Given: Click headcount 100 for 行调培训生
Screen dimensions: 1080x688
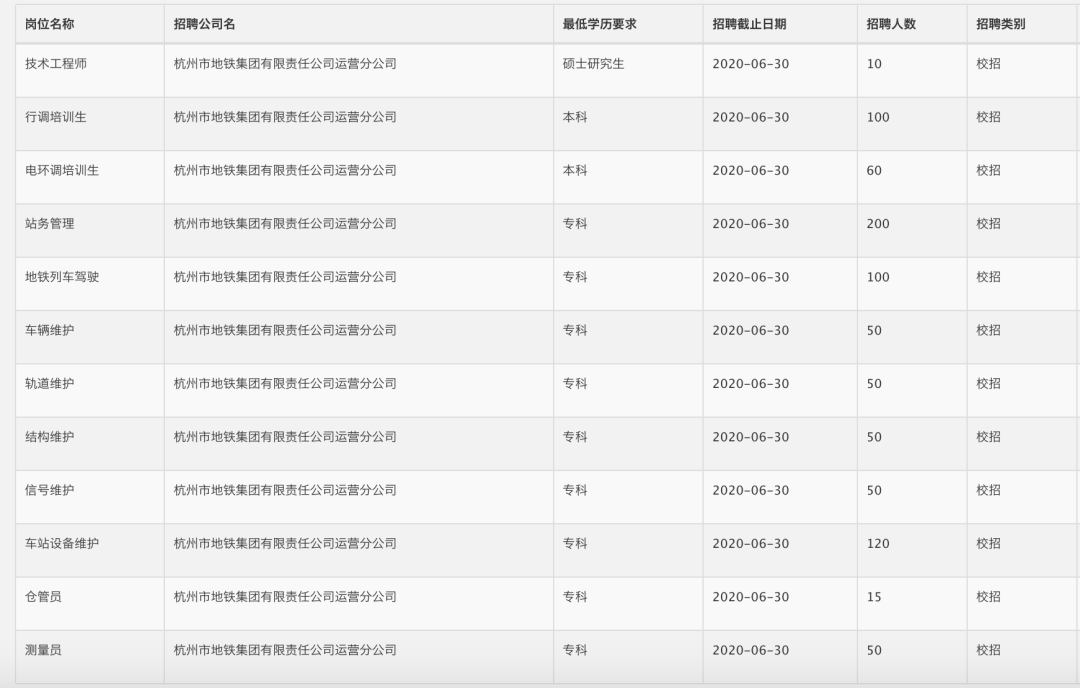Looking at the screenshot, I should click(x=878, y=117).
